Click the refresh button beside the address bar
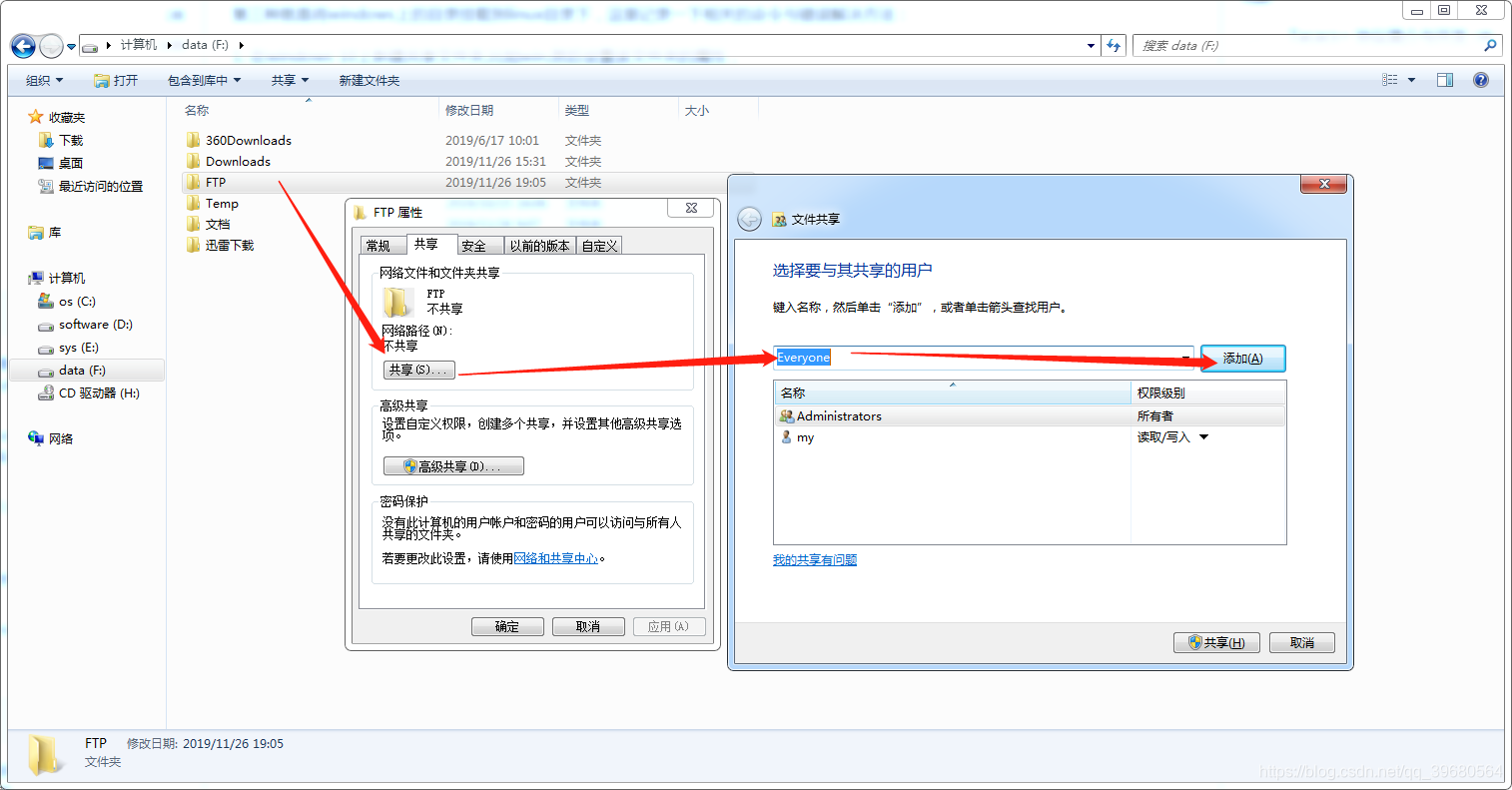 [1115, 45]
